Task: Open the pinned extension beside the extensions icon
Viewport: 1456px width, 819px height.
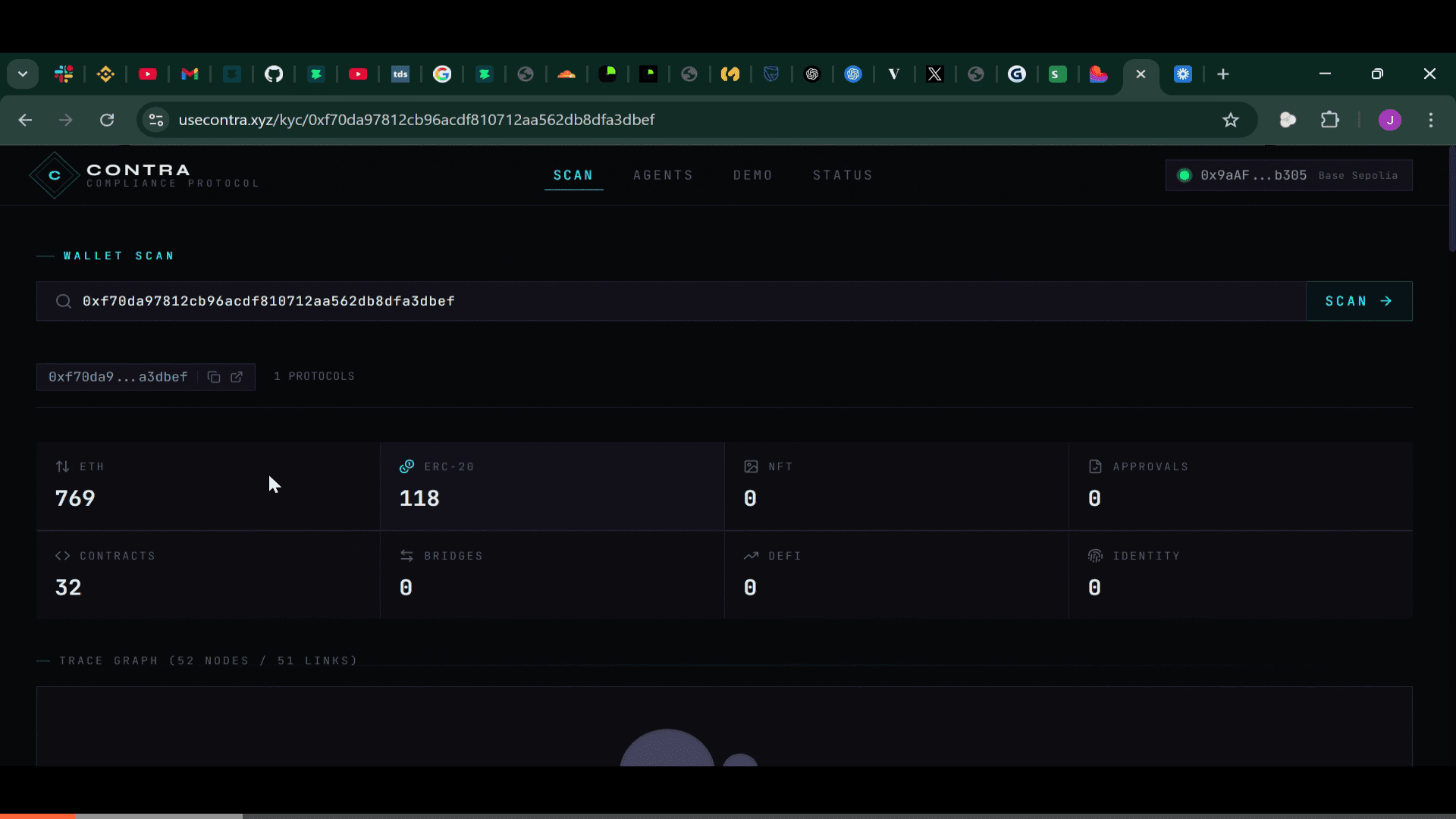Action: click(1288, 120)
